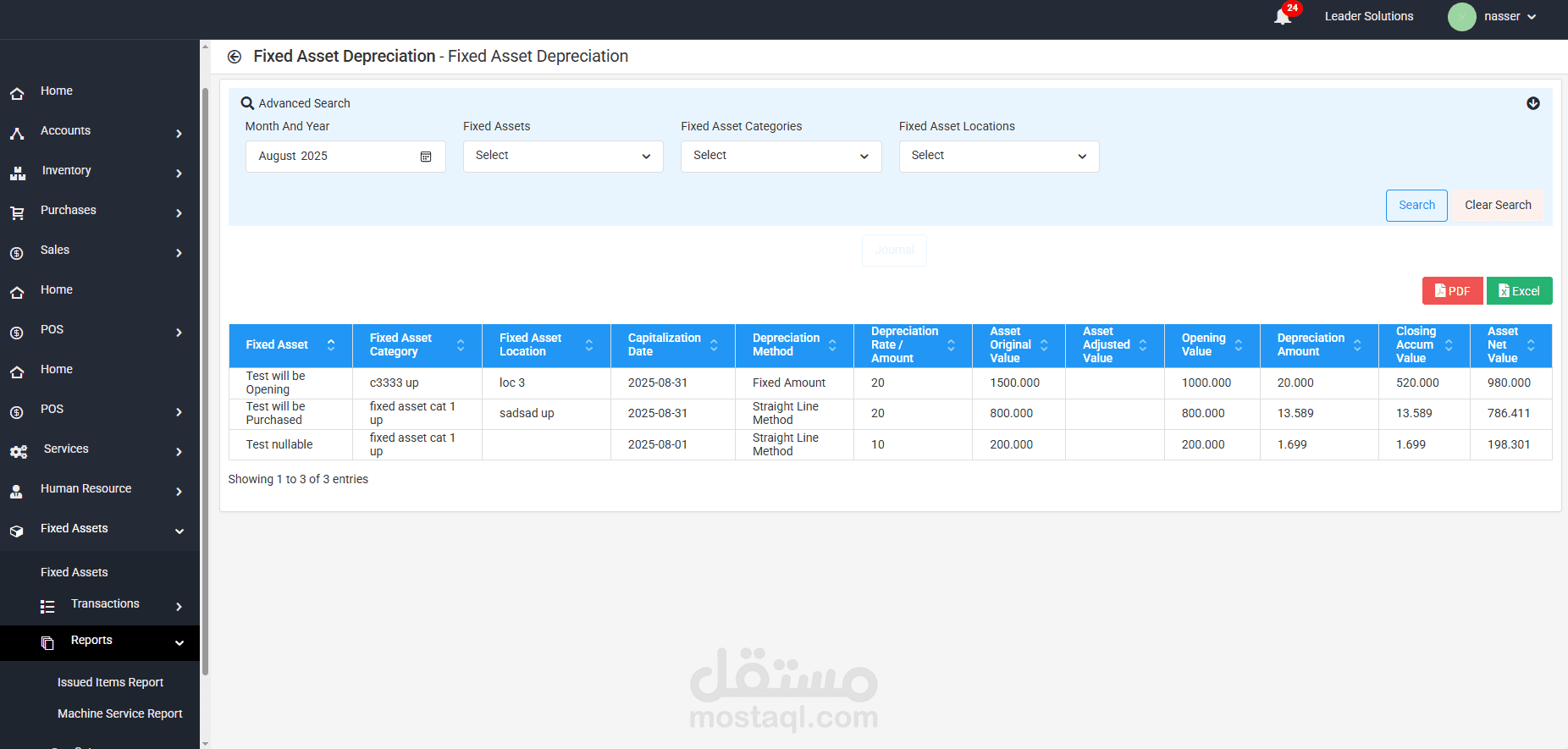Open the Fixed Asset Categories dropdown
This screenshot has height=749, width=1568.
coord(781,157)
